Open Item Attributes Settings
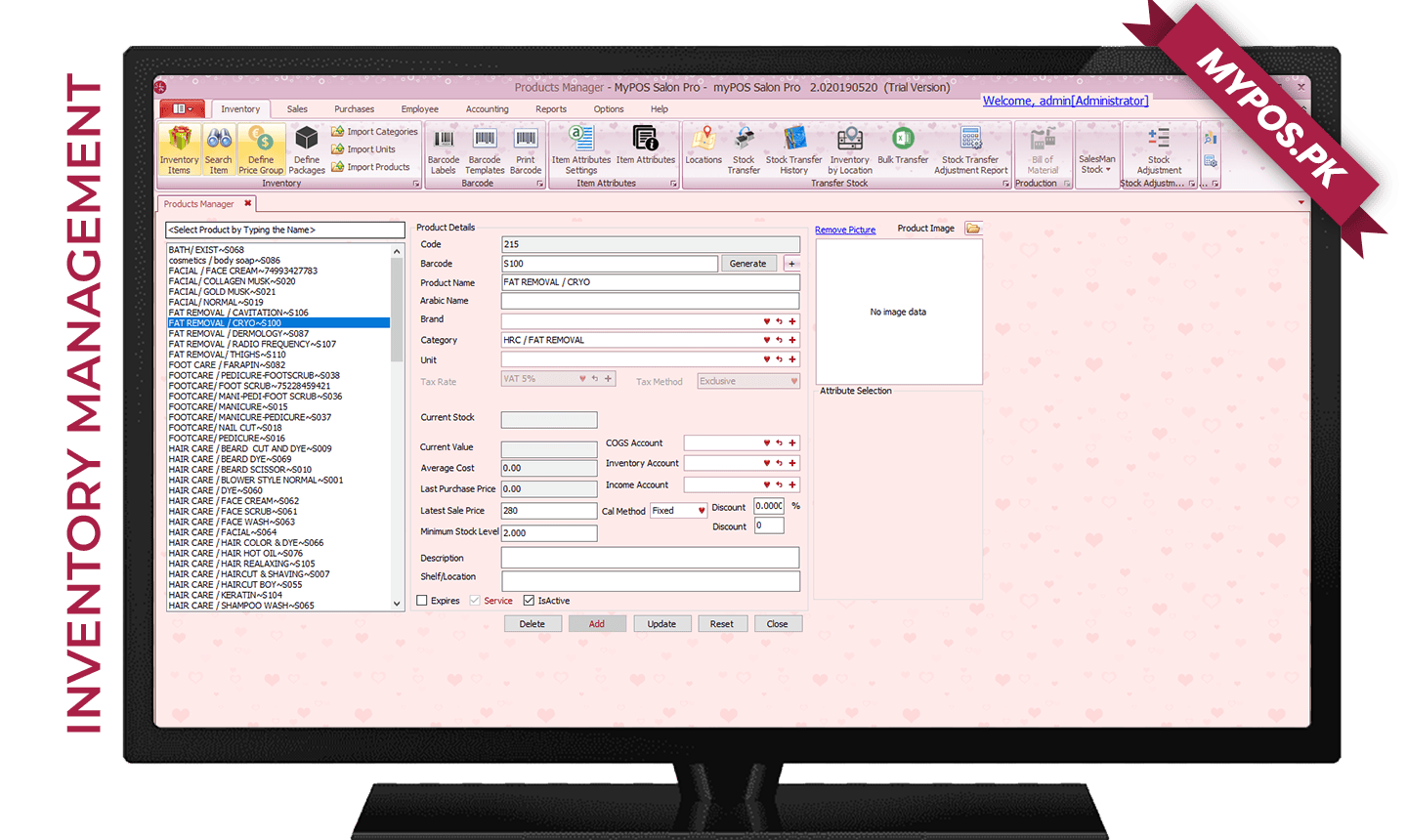The height and width of the screenshot is (840, 1407). pyautogui.click(x=581, y=149)
